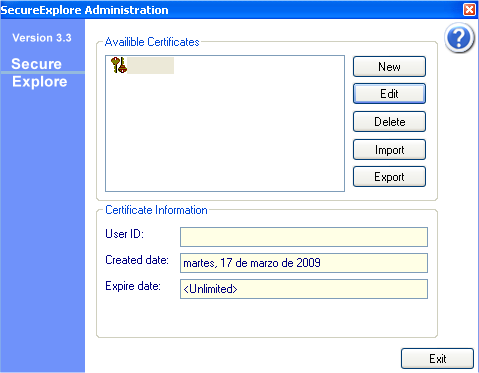
Task: Create a certificate with the New button
Action: [389, 67]
